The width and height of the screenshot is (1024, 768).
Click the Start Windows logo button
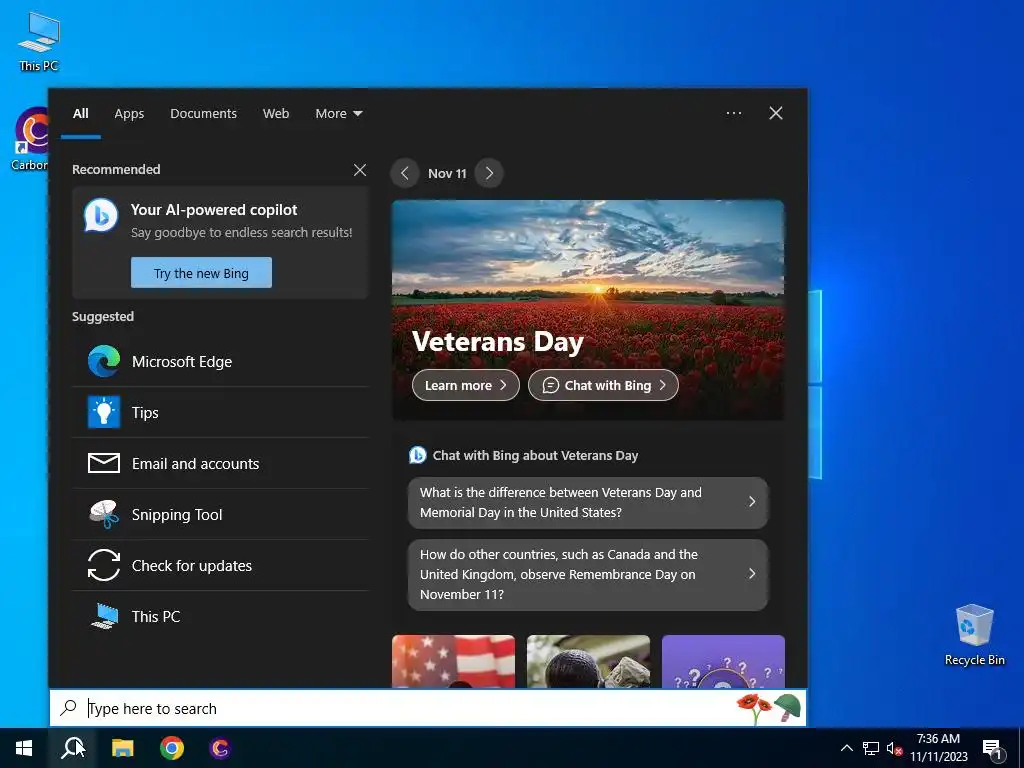tap(24, 748)
